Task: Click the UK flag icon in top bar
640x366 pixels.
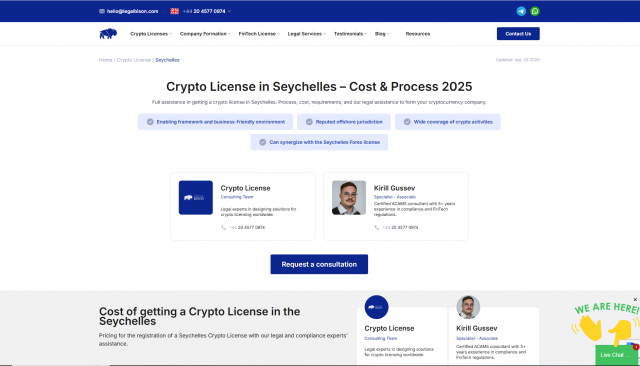Action: pyautogui.click(x=175, y=11)
